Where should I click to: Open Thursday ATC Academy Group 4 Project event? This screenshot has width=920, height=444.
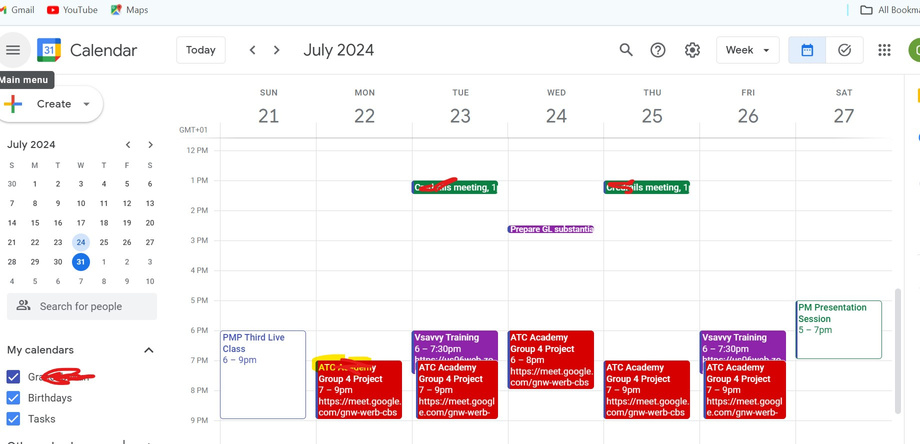647,390
